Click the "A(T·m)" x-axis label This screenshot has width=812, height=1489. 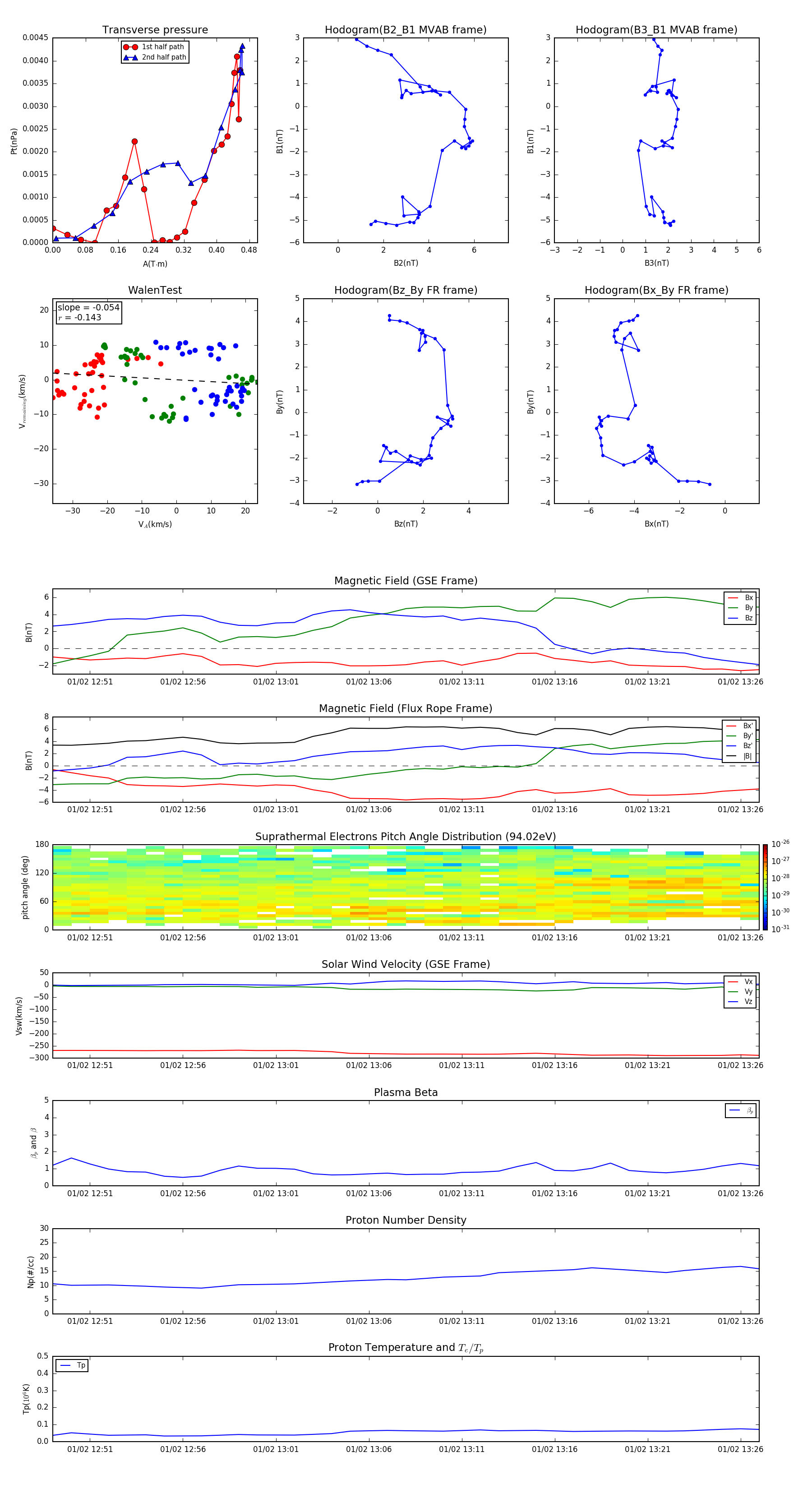tap(155, 264)
